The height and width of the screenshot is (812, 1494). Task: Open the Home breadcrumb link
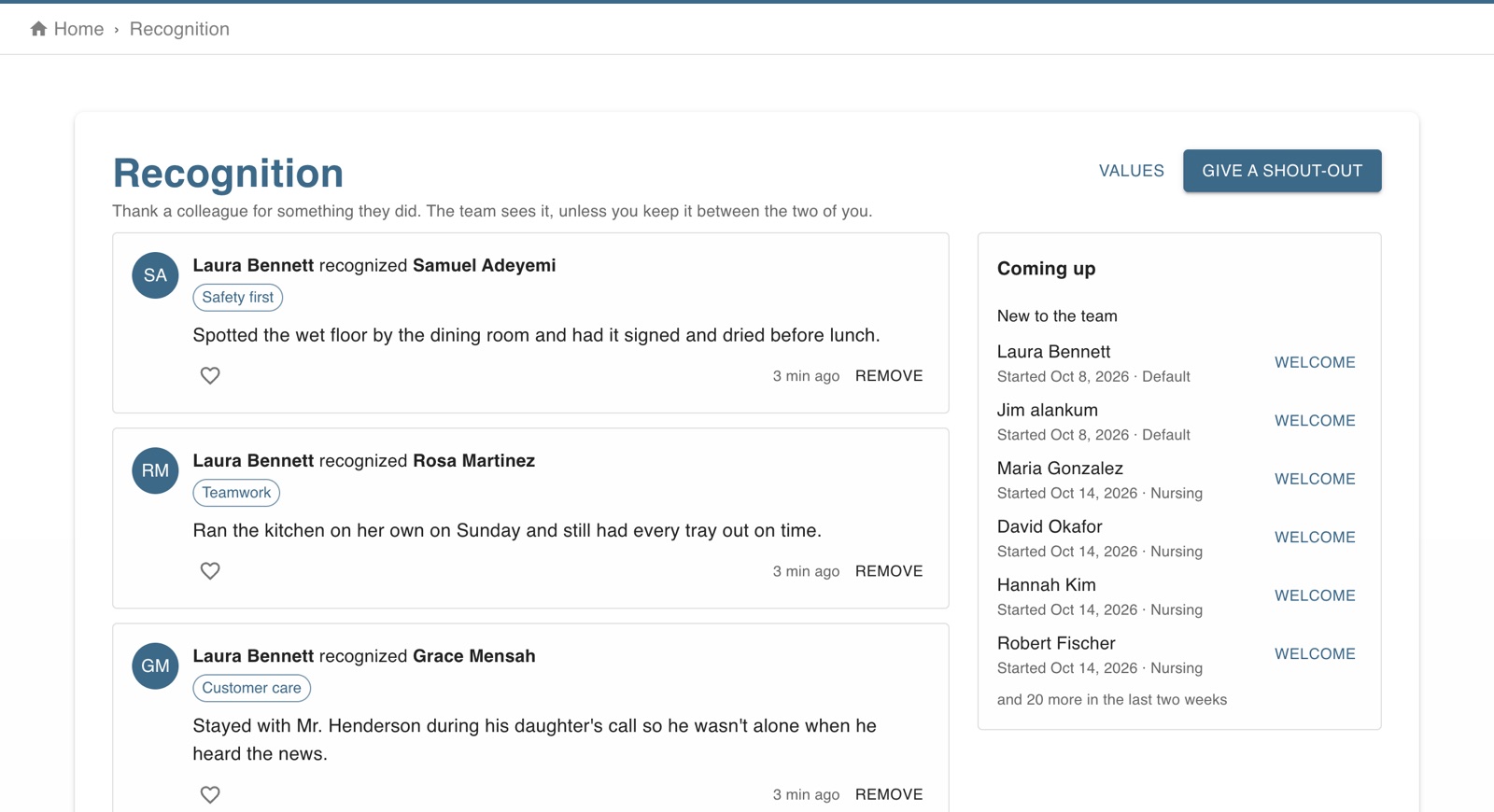78,29
